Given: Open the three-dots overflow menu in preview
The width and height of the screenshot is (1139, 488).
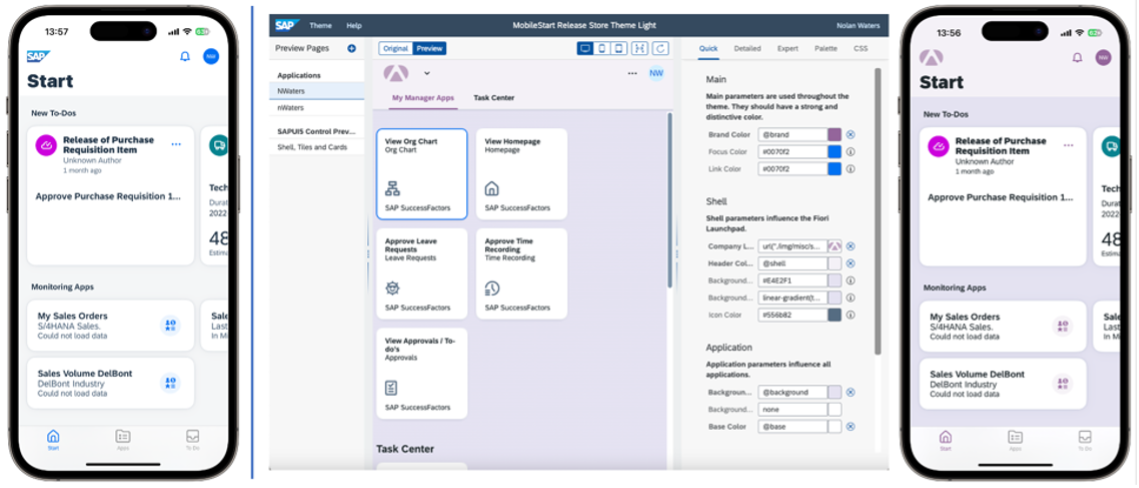Looking at the screenshot, I should point(632,73).
